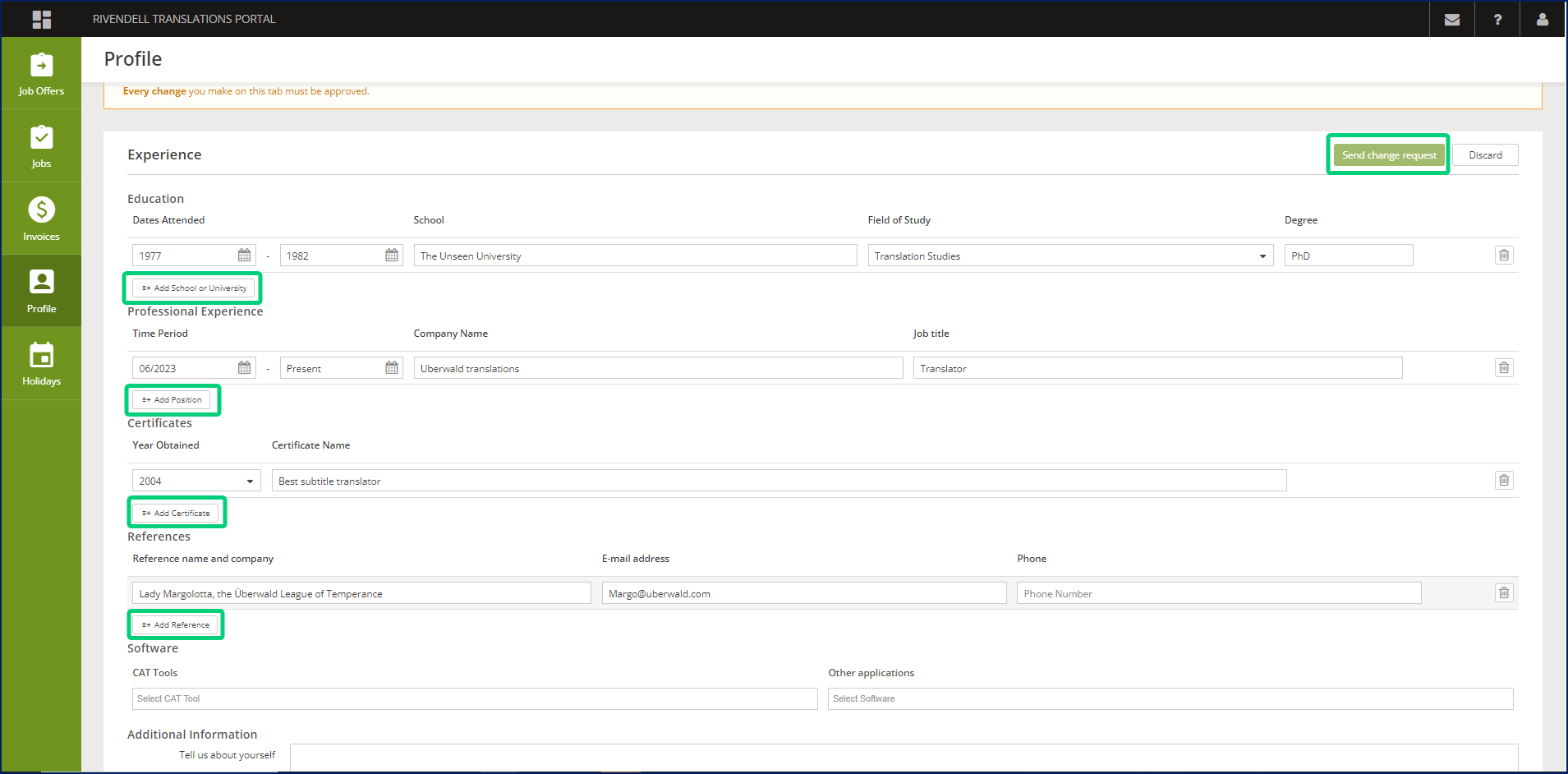Open Invoices section in sidebar

click(41, 219)
